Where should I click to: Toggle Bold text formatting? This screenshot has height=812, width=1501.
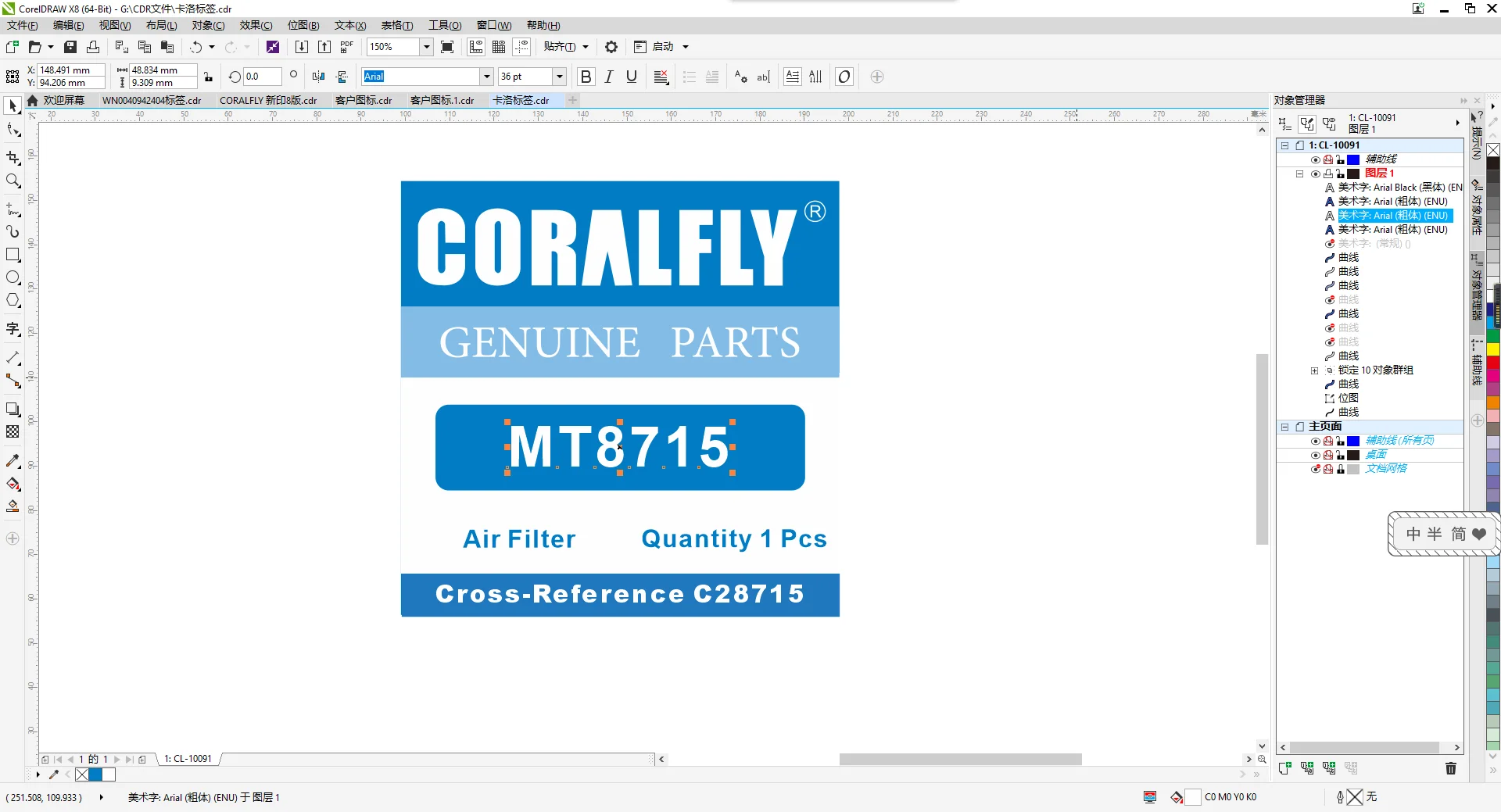point(586,77)
